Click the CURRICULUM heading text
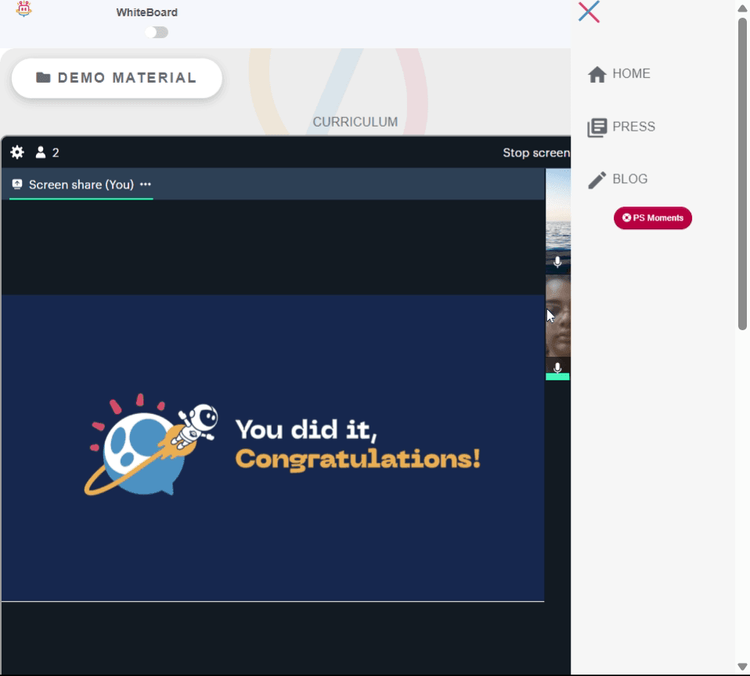The height and width of the screenshot is (676, 750). click(355, 122)
